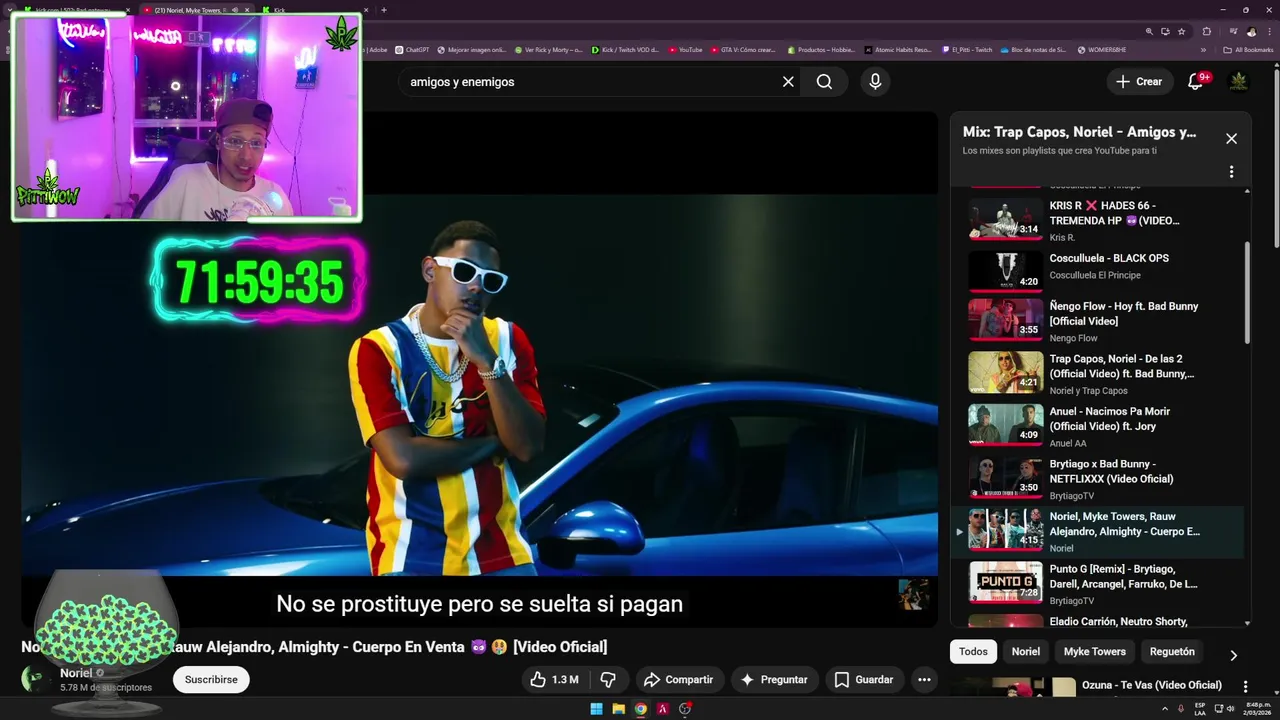Open the YouTube bookmark
Viewport: 1280px width, 720px height.
coord(685,49)
